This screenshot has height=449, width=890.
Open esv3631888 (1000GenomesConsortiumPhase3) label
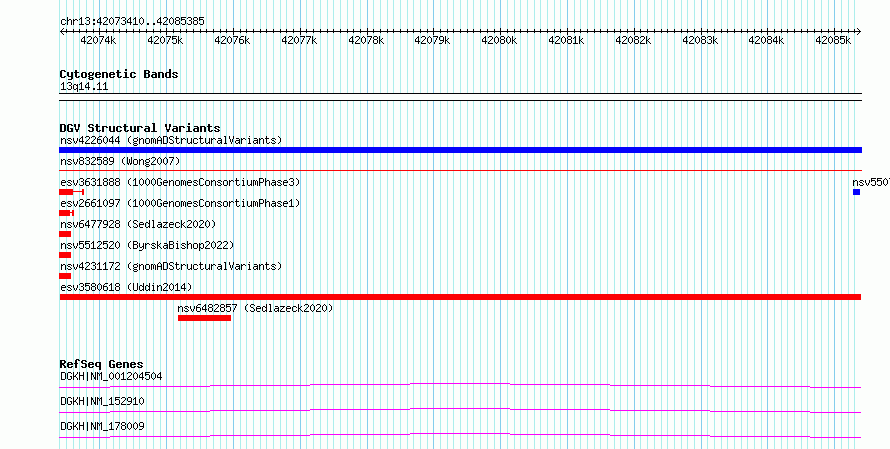point(180,182)
